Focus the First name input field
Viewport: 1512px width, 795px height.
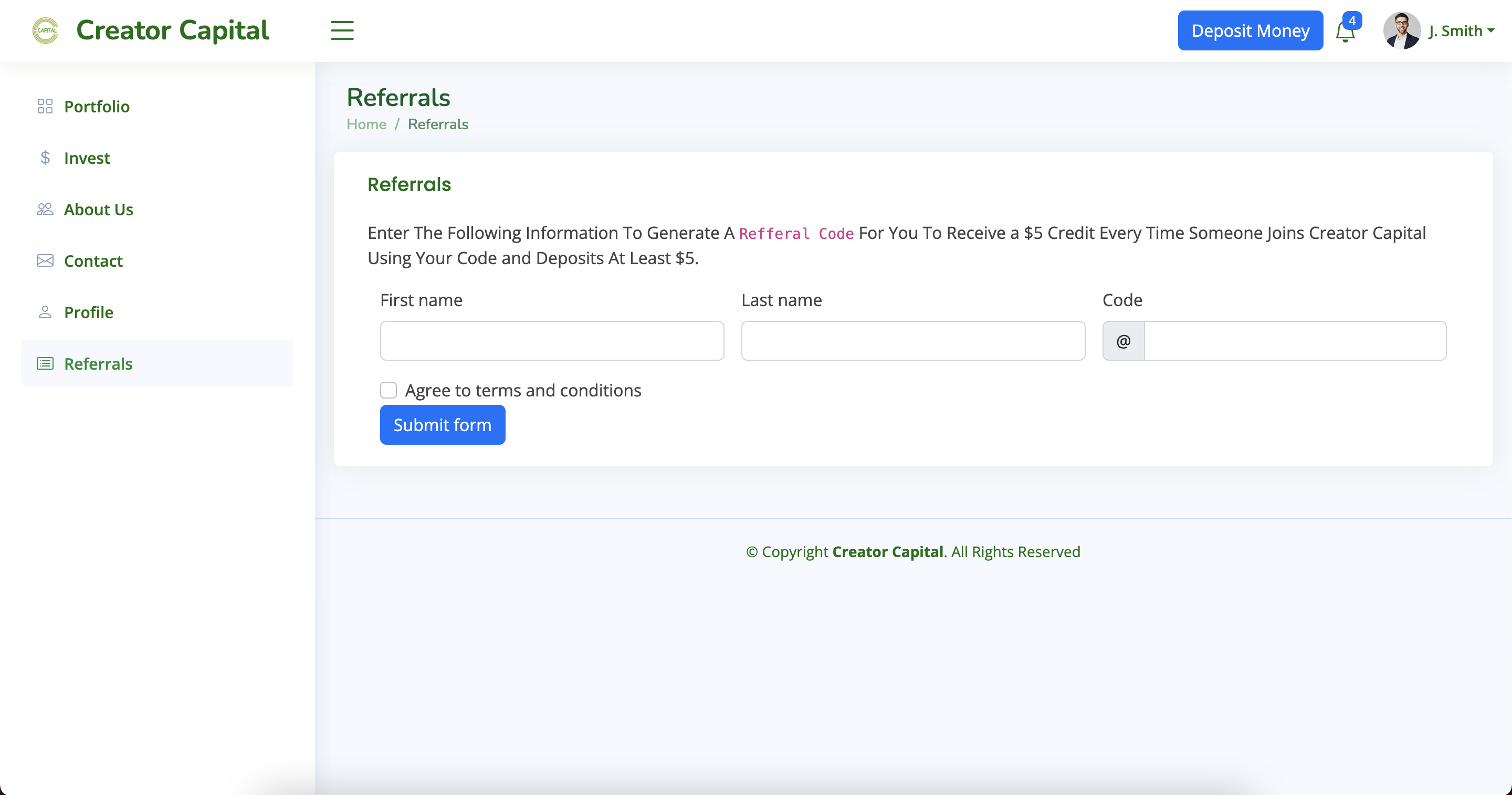(x=552, y=341)
